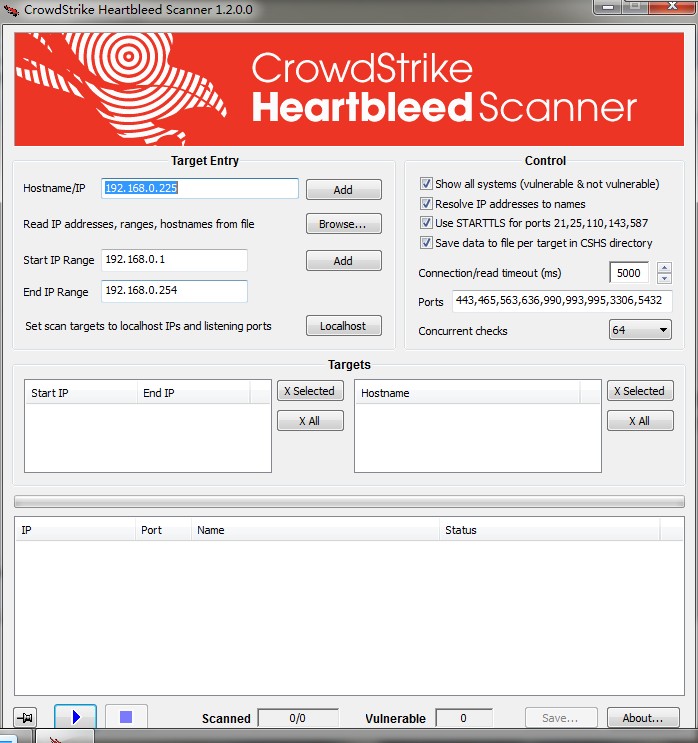Sort targets by End IP column header

pos(194,393)
